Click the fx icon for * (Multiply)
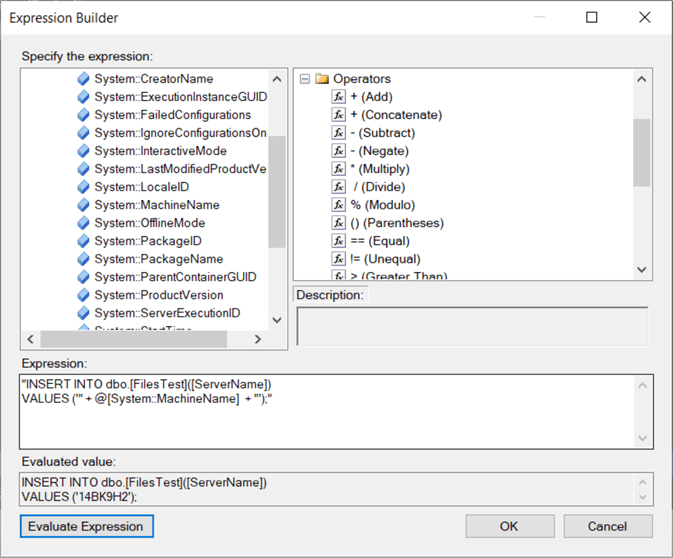The height and width of the screenshot is (558, 673). [x=339, y=169]
